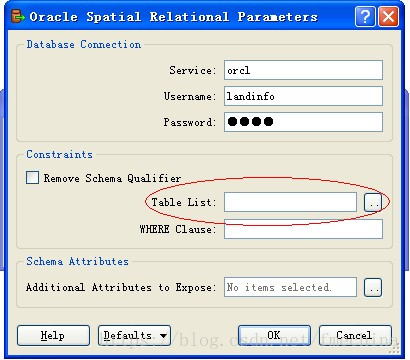
Task: Click the WHERE Clause input field
Action: point(303,229)
